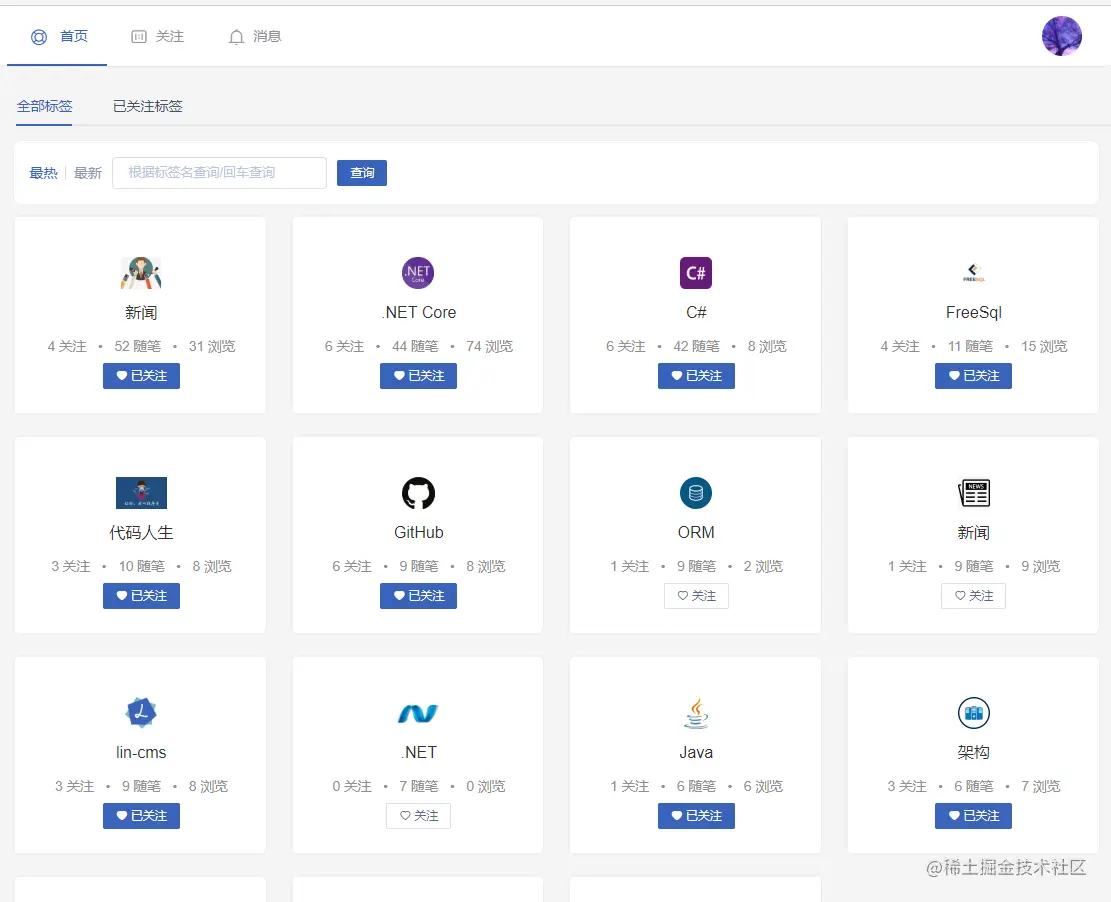
Task: Unfollow the GitHub tag
Action: [x=418, y=596]
